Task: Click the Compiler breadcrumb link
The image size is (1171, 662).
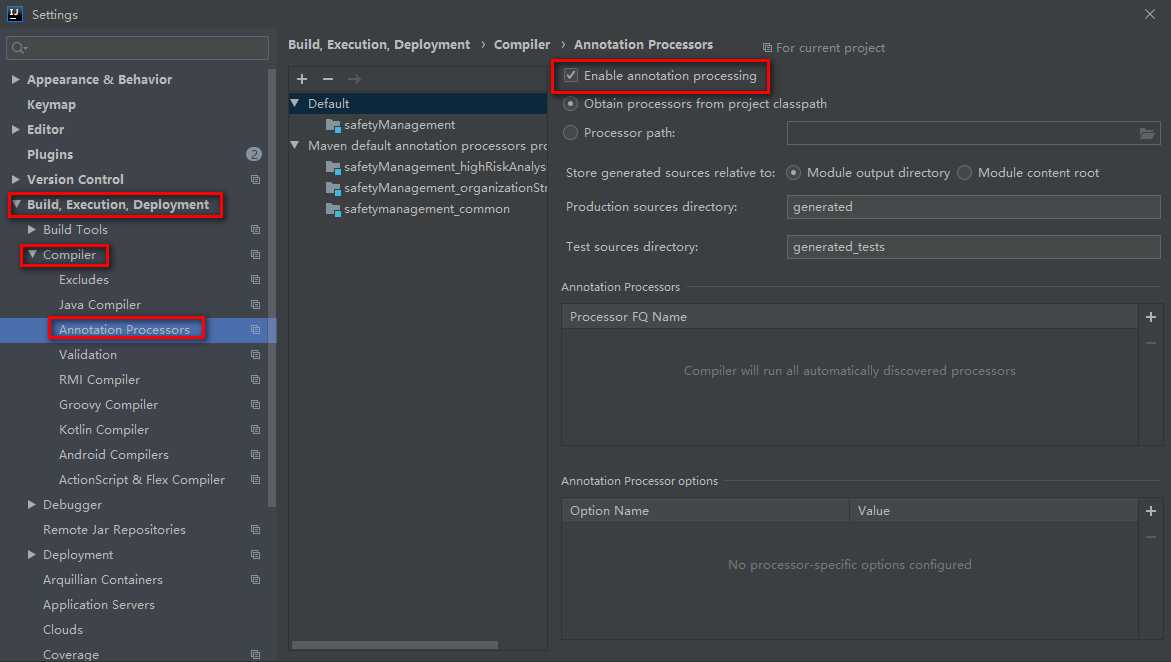Action: pyautogui.click(x=522, y=45)
